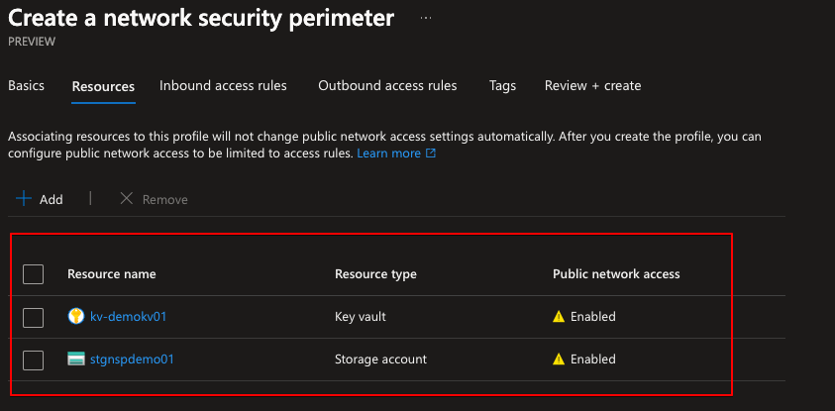Go to Outbound access rules tab
This screenshot has height=411, width=835.
(387, 86)
